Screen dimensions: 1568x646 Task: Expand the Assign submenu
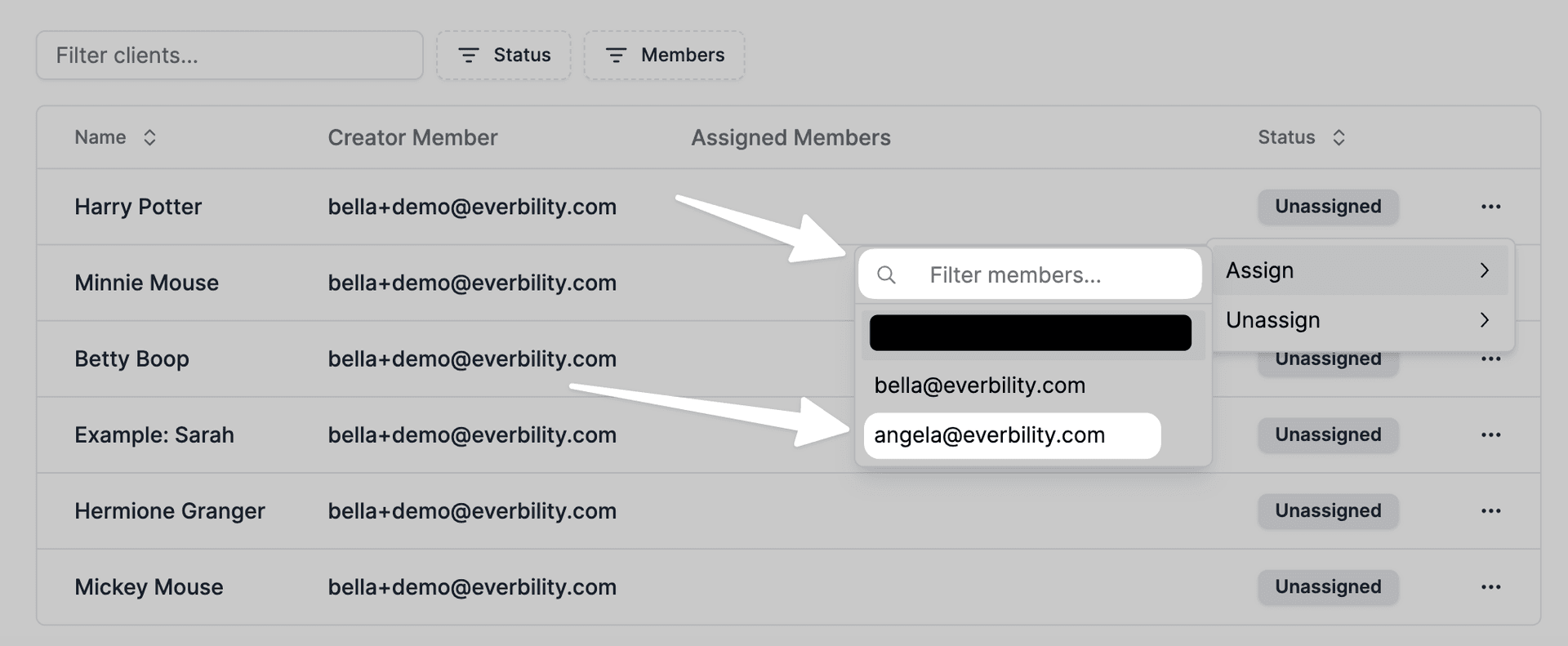tap(1359, 270)
